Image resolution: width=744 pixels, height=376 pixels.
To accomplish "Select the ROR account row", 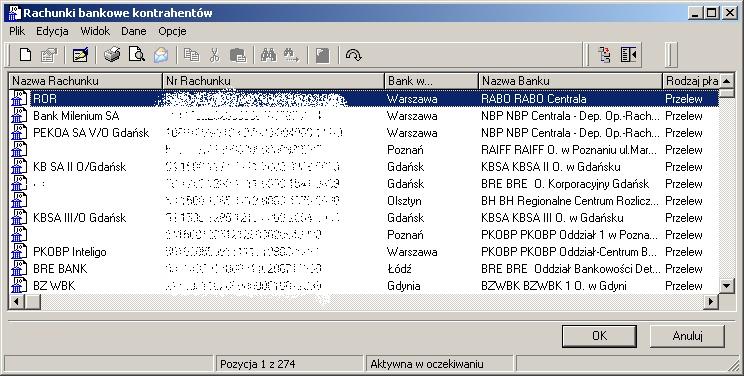I will pos(364,99).
